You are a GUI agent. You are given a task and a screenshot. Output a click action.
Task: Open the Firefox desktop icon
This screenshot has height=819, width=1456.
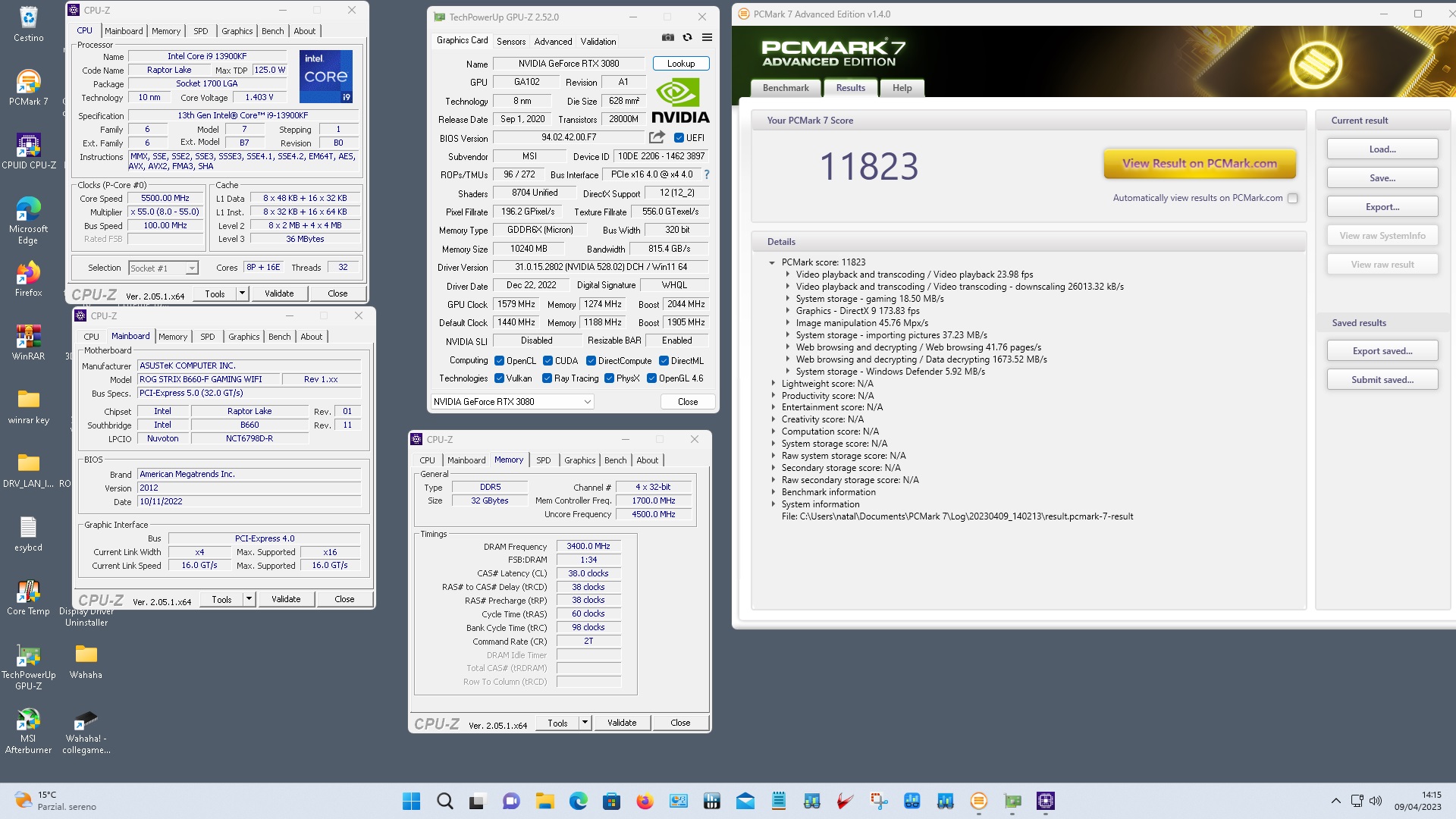pos(29,280)
